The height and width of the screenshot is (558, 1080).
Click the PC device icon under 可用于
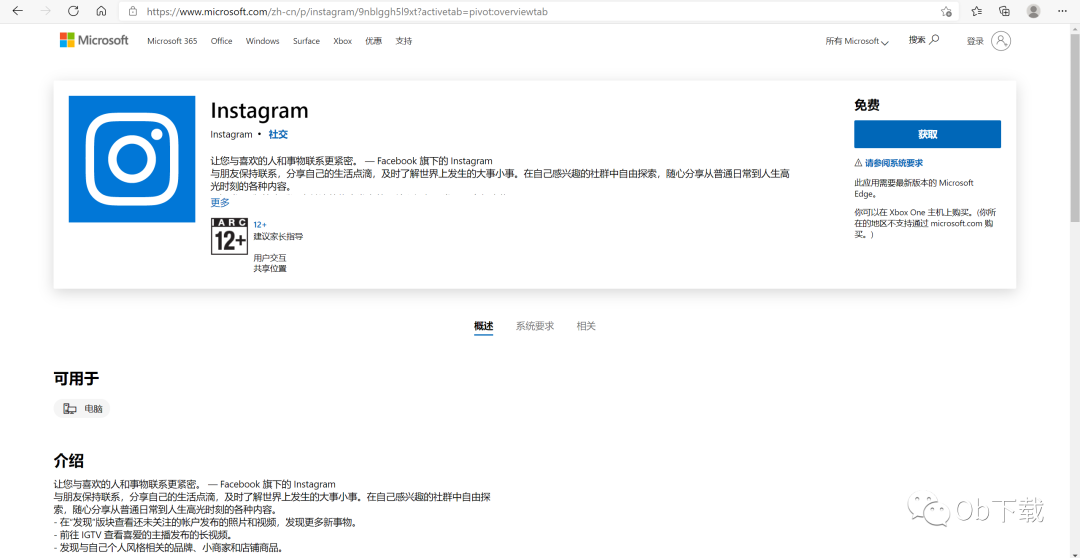click(x=70, y=409)
